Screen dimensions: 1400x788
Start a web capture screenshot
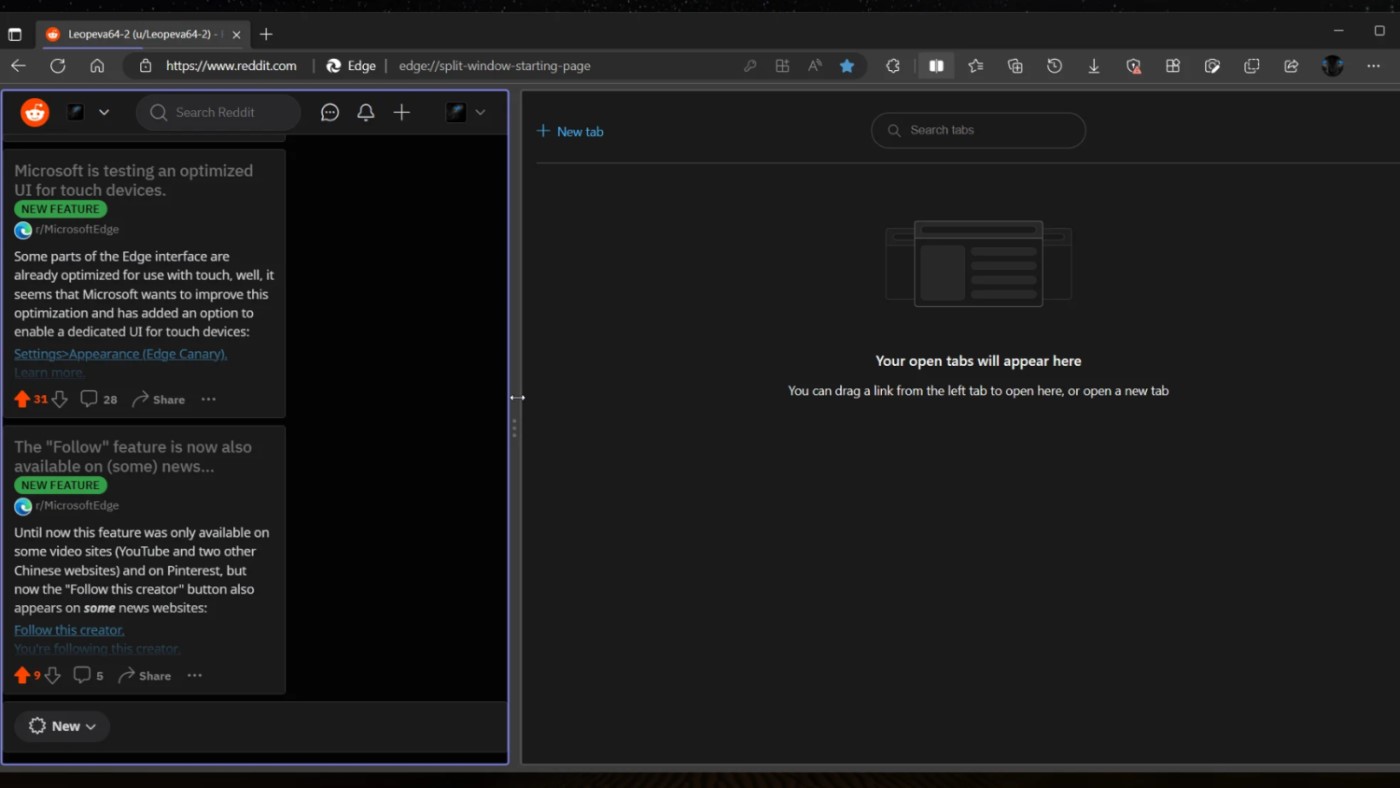(x=1212, y=66)
